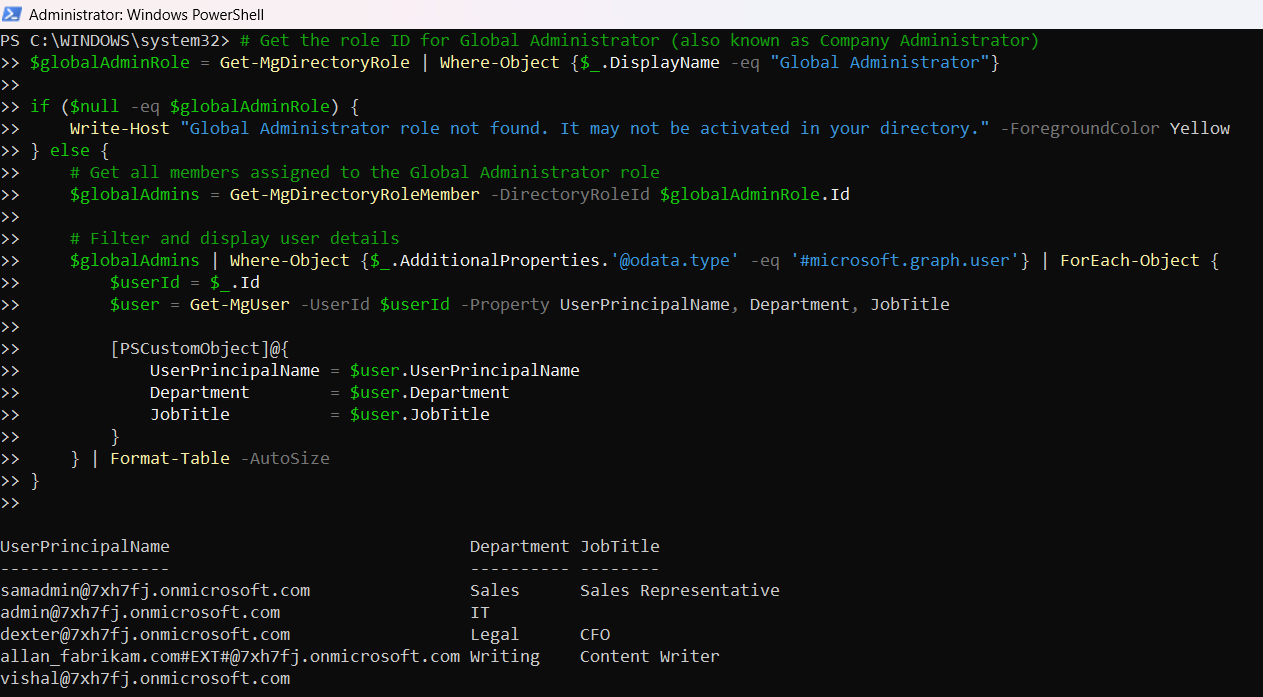The height and width of the screenshot is (697, 1263).
Task: Click the Write-Host command in the script
Action: (119, 128)
